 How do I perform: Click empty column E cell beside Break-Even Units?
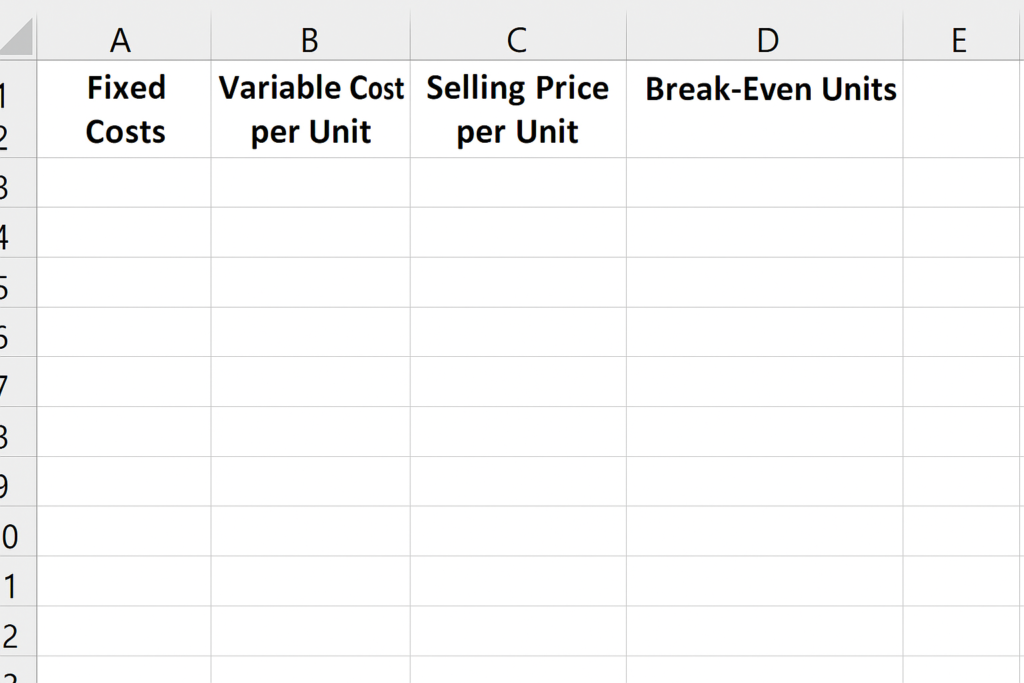(962, 109)
